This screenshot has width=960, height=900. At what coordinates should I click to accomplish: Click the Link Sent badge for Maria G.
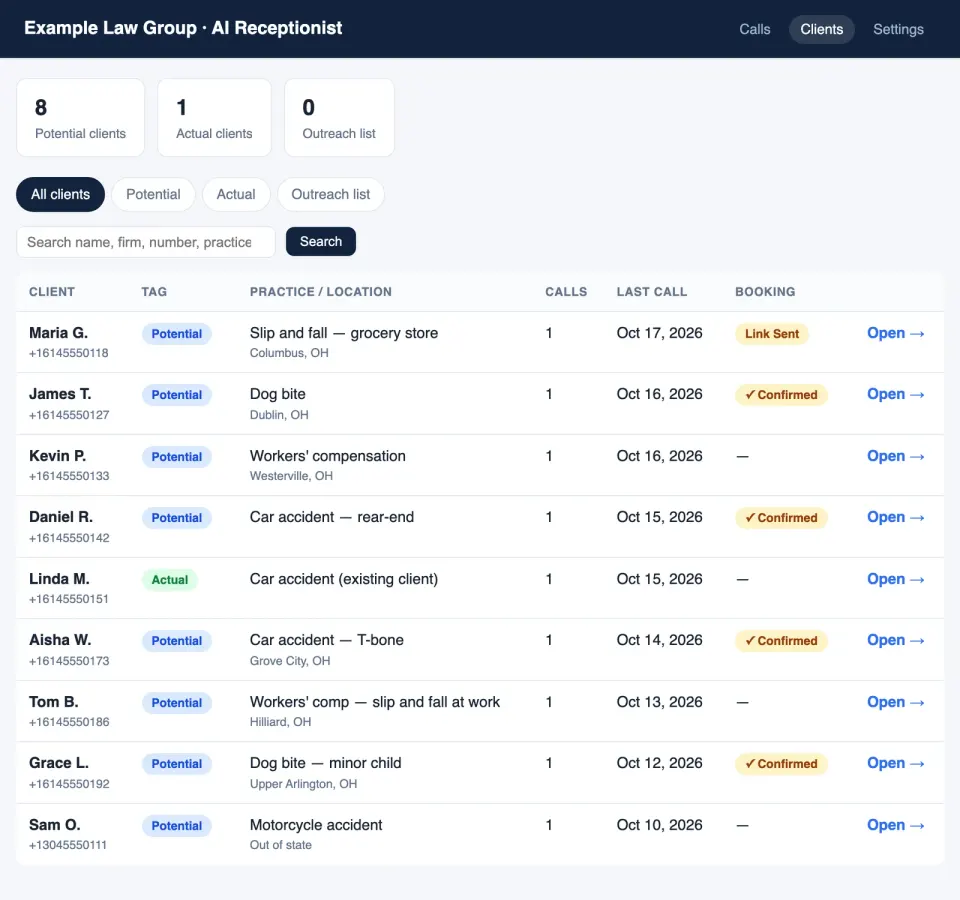pyautogui.click(x=772, y=334)
